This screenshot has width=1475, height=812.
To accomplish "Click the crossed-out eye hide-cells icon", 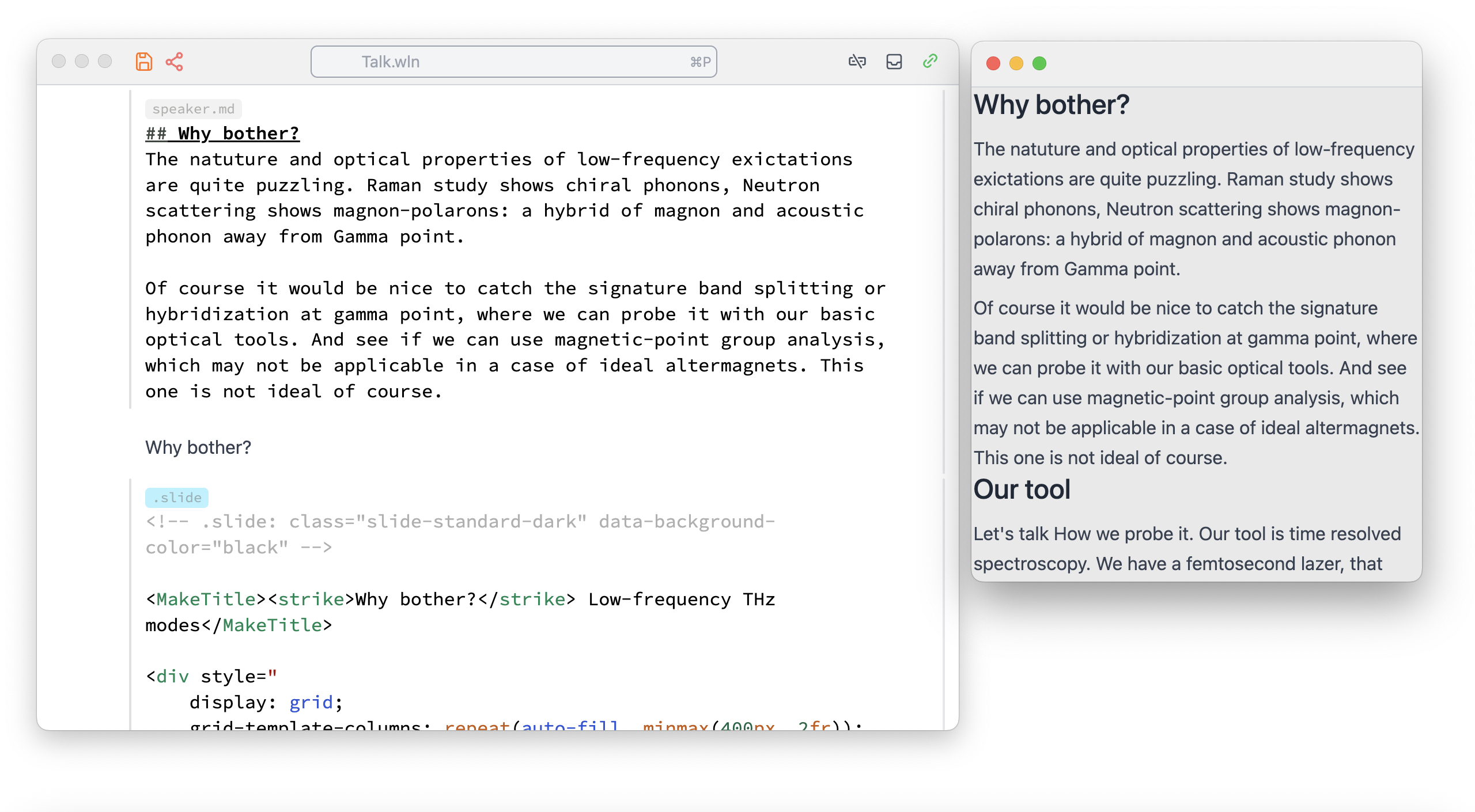I will coord(857,62).
